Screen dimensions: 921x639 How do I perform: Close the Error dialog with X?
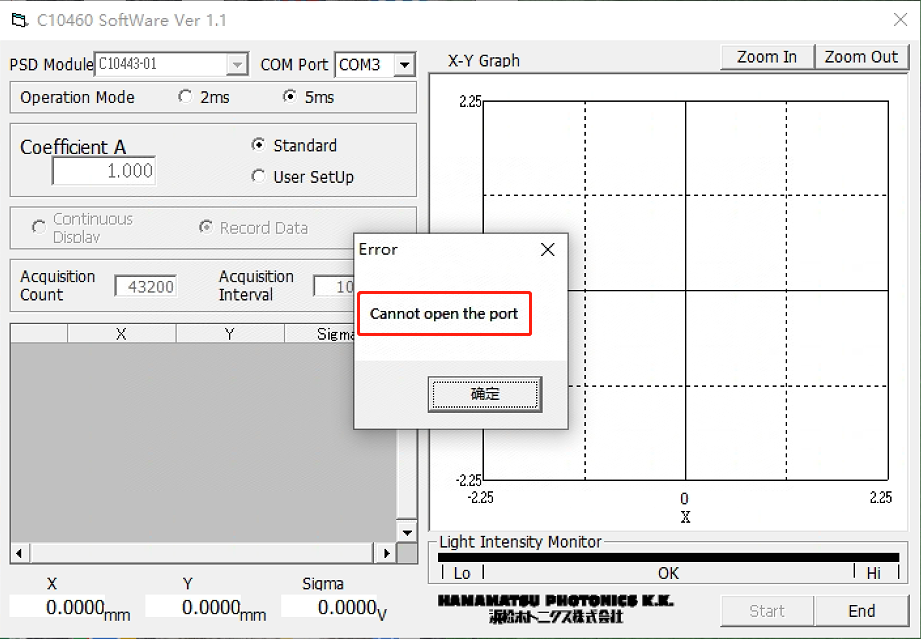547,250
